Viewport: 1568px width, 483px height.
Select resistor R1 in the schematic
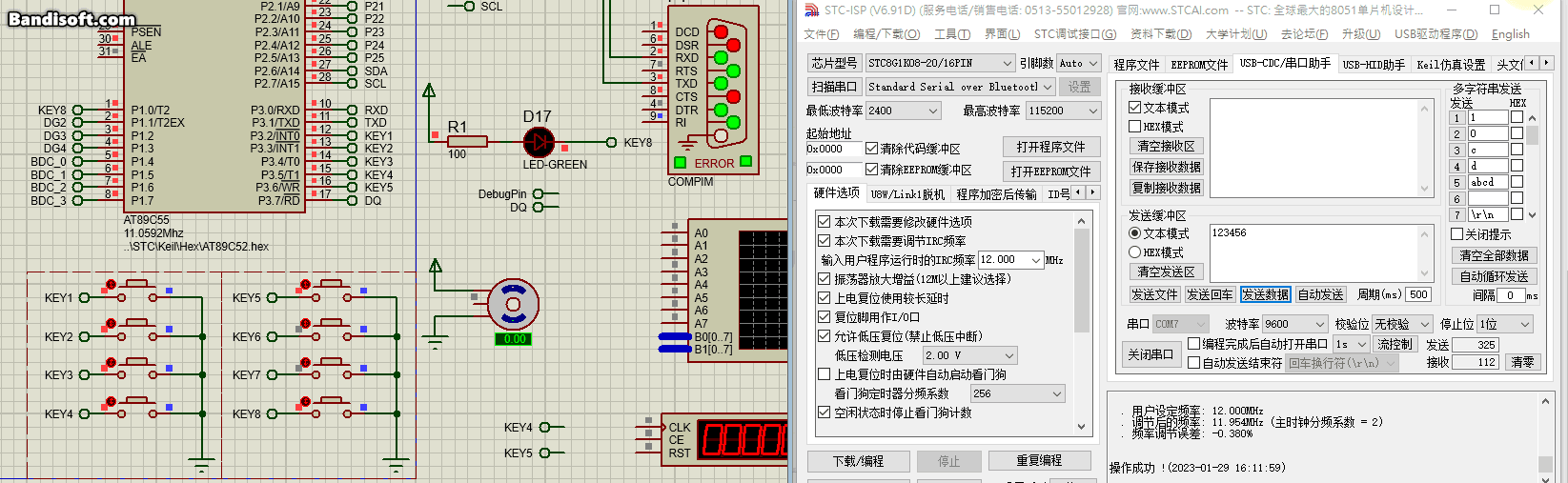467,142
